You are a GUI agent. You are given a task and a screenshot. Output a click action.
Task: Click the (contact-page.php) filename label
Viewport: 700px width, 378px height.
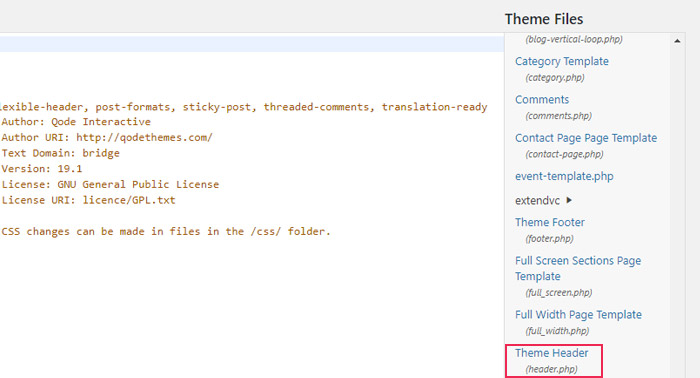click(x=564, y=154)
